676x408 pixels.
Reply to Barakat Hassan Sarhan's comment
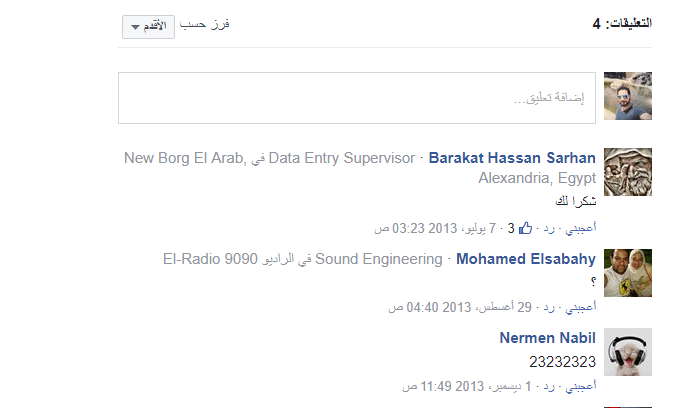point(549,229)
